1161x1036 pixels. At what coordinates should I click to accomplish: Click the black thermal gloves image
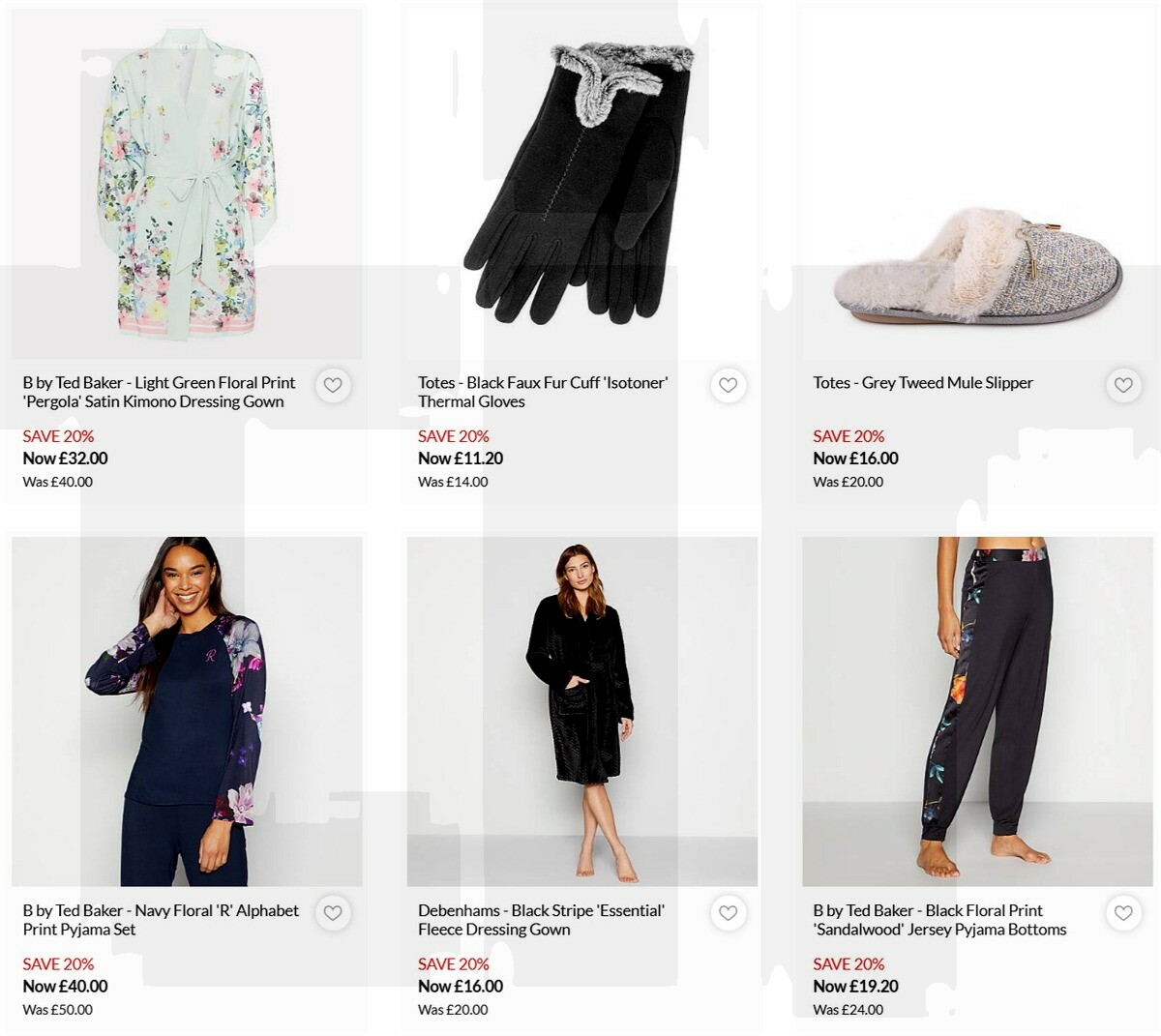(x=580, y=184)
